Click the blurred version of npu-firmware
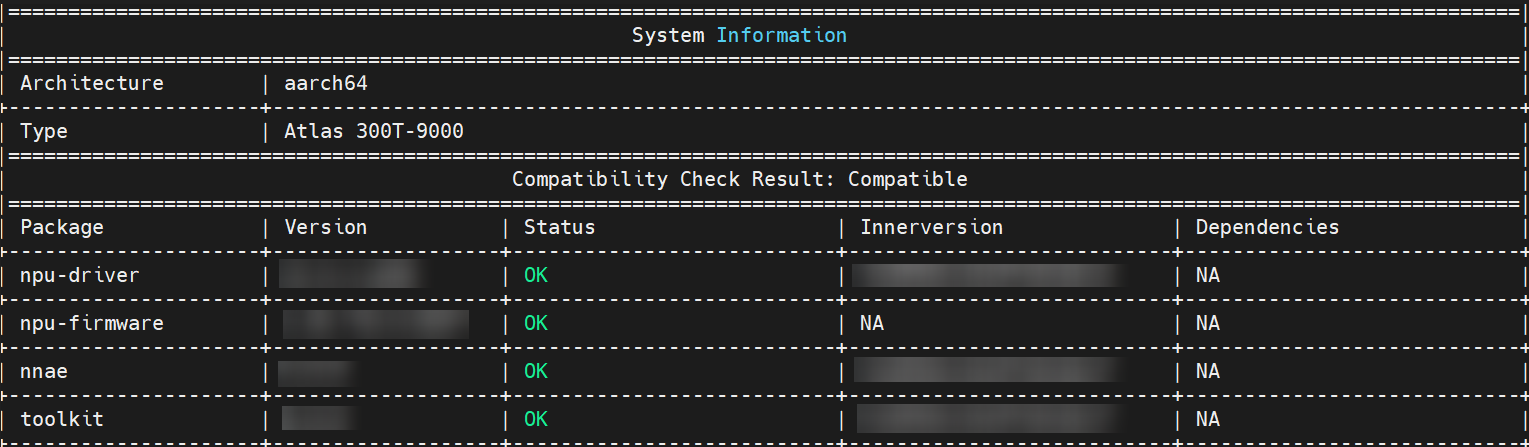Image resolution: width=1529 pixels, height=447 pixels. click(376, 323)
